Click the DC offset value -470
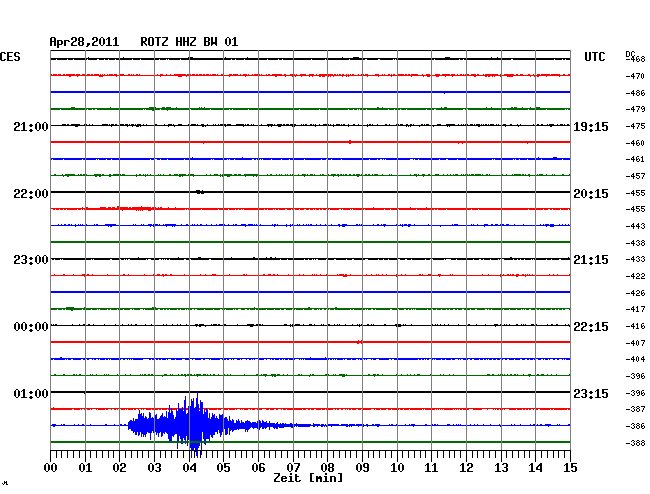The height and width of the screenshot is (494, 650). (635, 76)
